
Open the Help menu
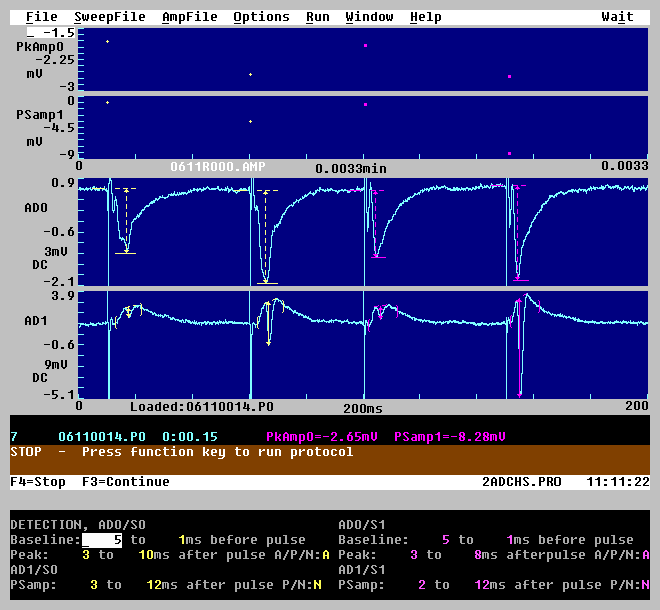tap(425, 17)
